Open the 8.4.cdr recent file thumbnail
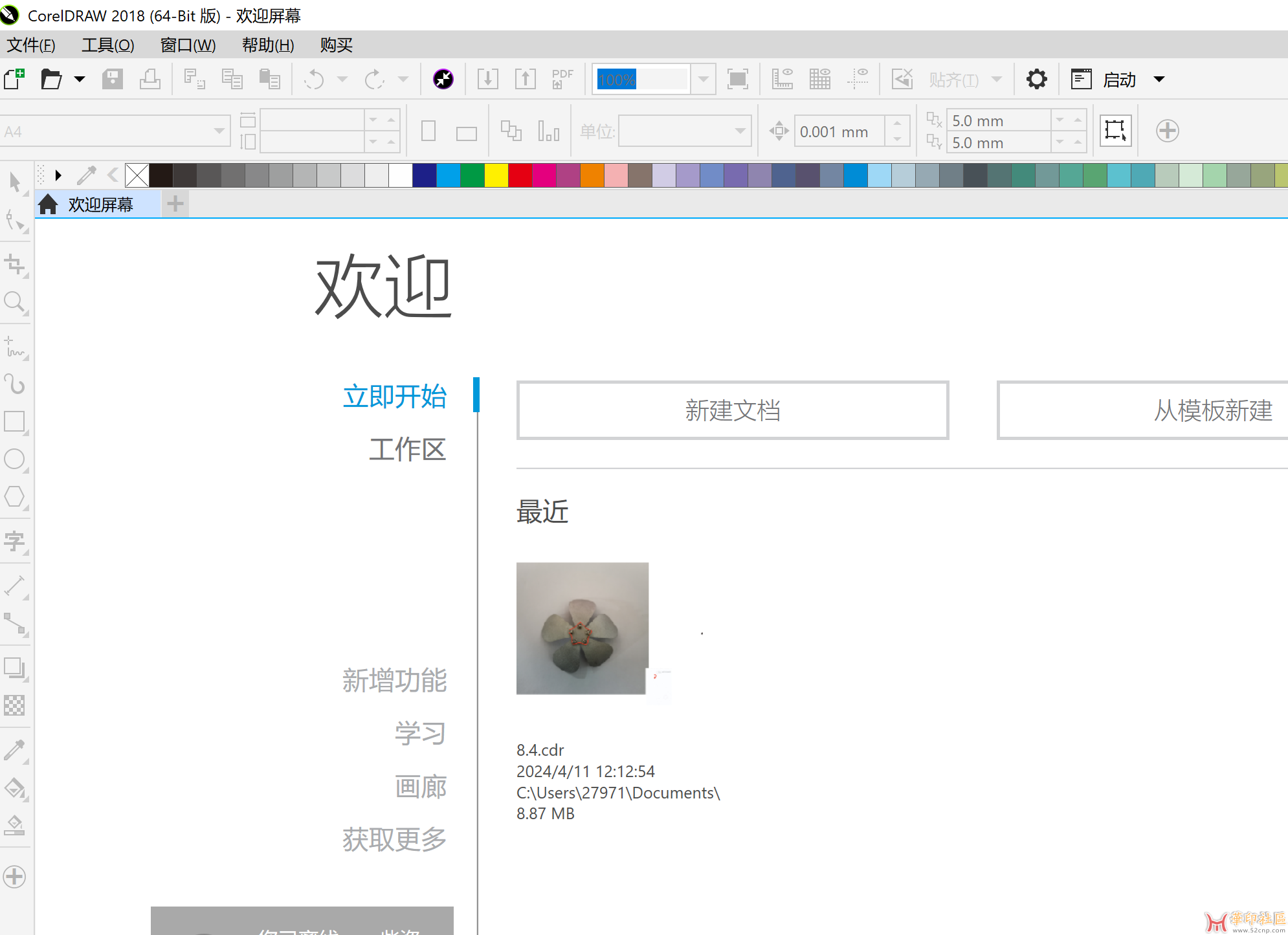 point(583,628)
